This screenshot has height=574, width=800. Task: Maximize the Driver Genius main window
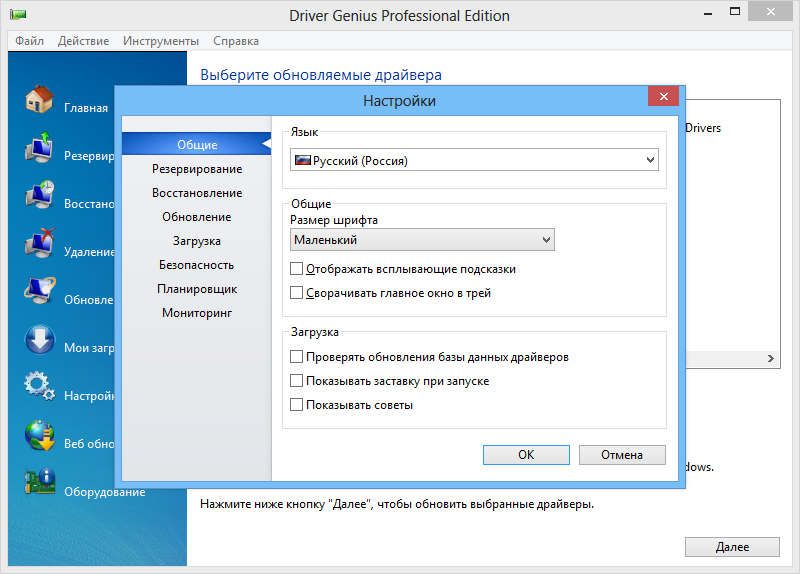click(x=735, y=12)
